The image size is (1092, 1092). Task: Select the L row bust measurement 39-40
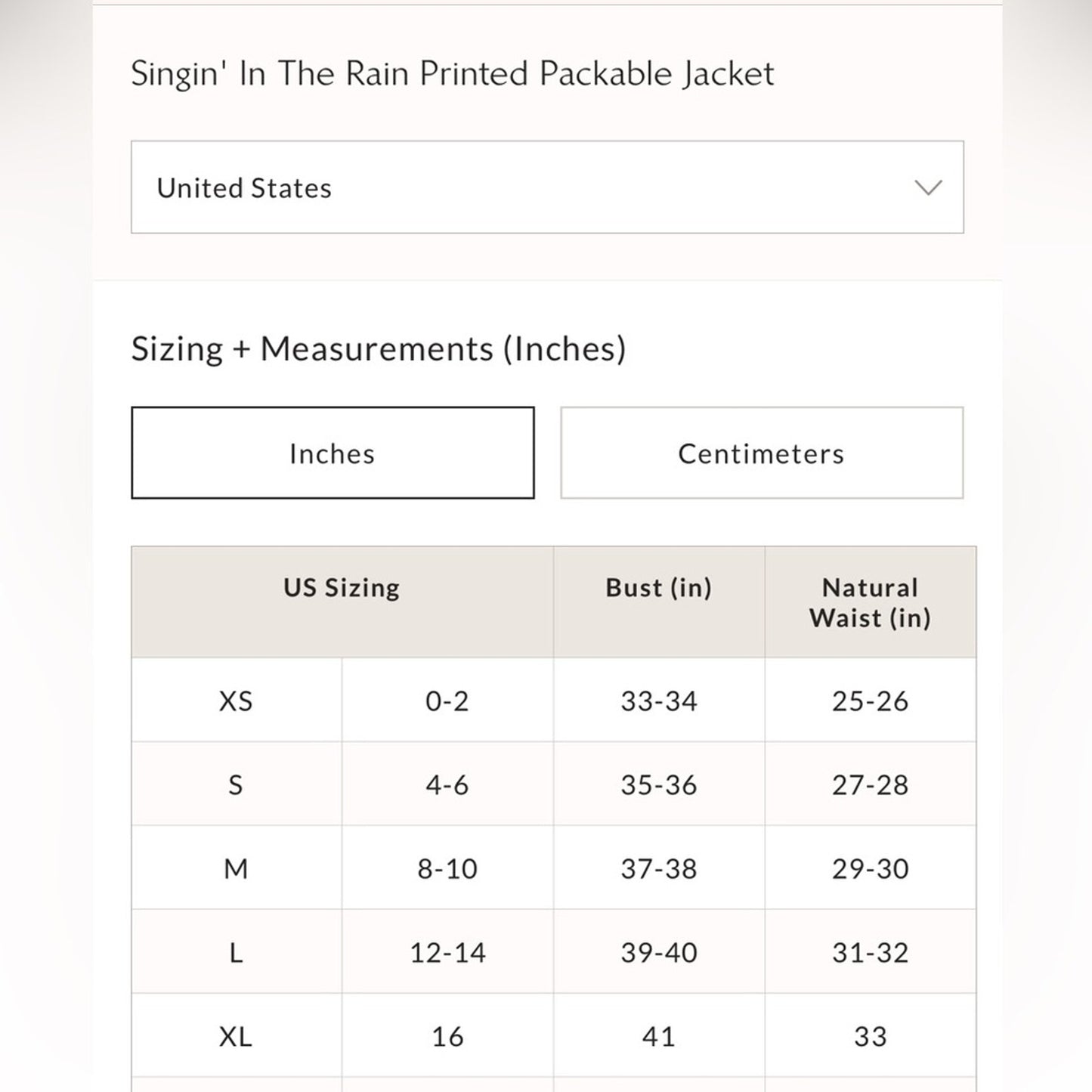(658, 952)
